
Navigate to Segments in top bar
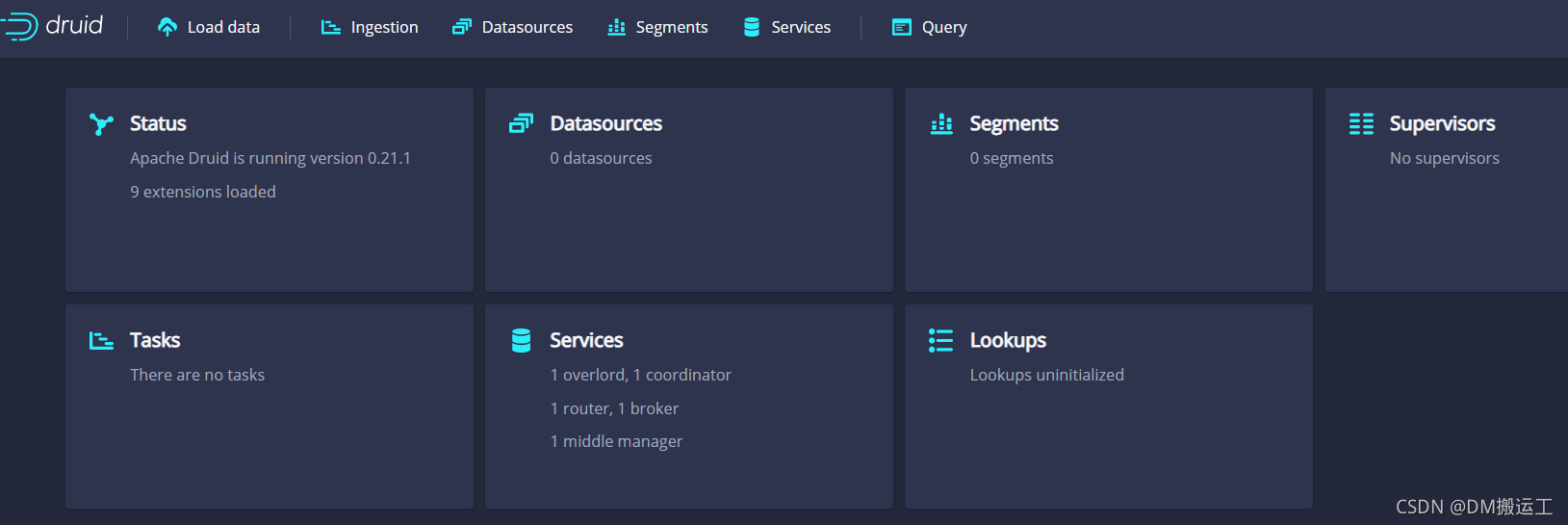[658, 27]
